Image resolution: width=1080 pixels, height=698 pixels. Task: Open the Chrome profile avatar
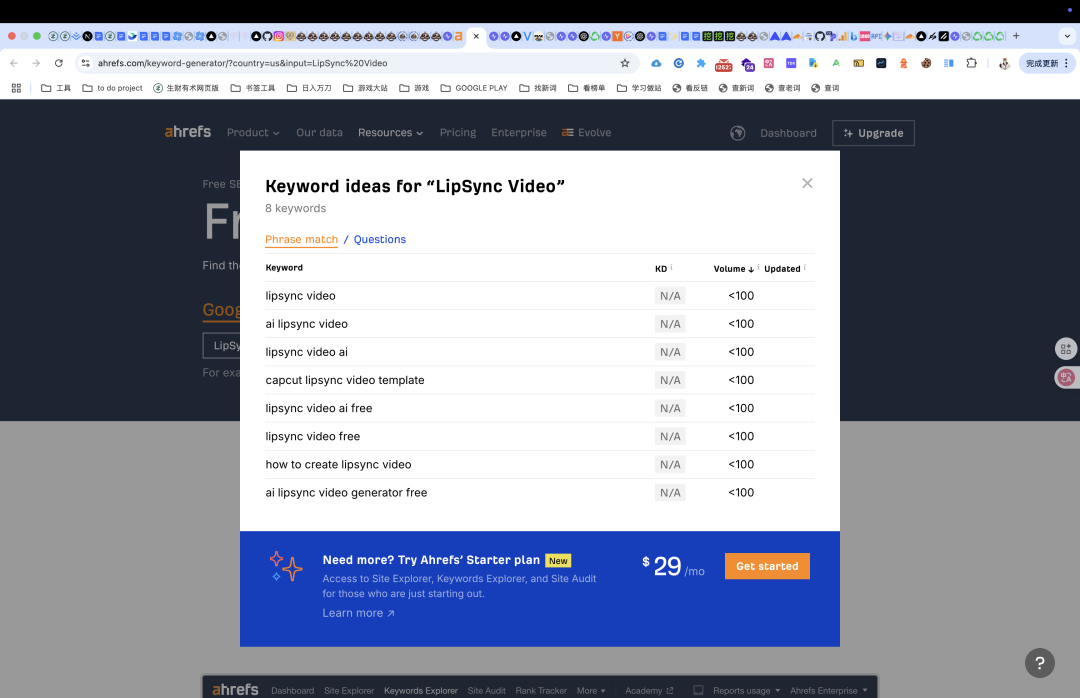[1004, 63]
